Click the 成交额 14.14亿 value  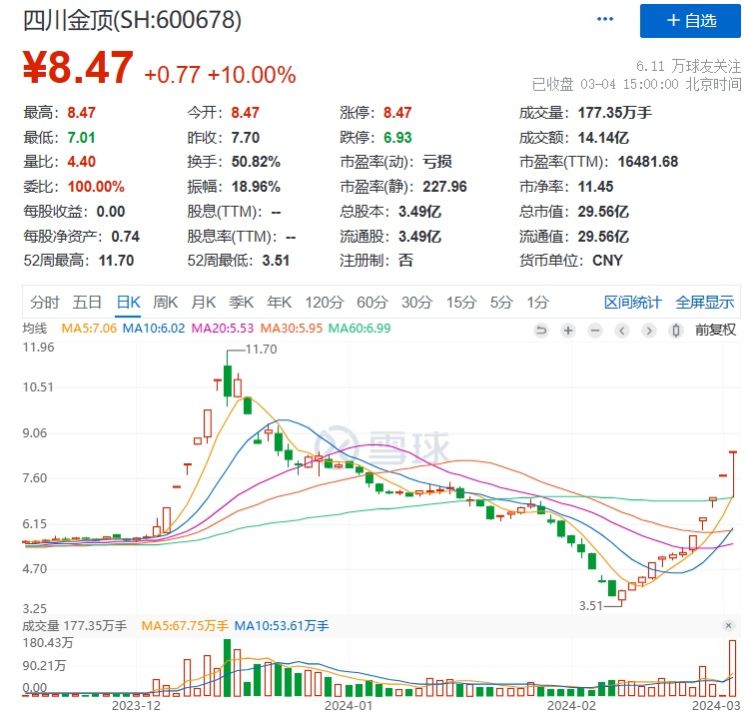(x=603, y=138)
